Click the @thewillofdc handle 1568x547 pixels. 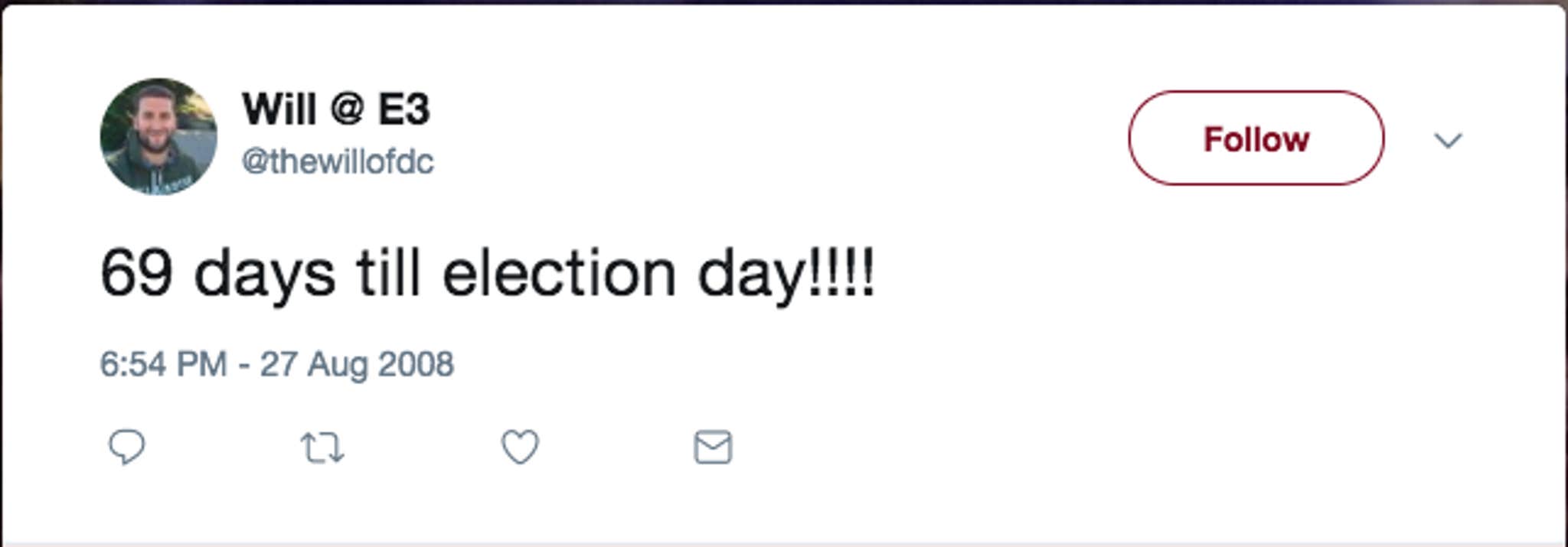[338, 161]
